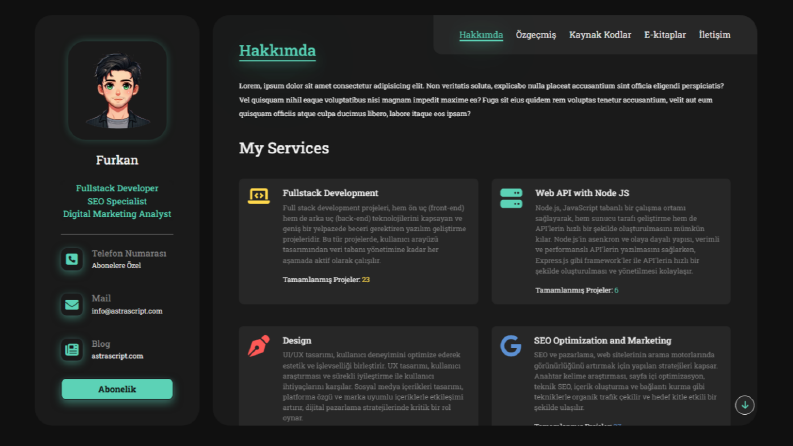
Task: Click the Fullstack Developer role text
Action: pyautogui.click(x=117, y=188)
